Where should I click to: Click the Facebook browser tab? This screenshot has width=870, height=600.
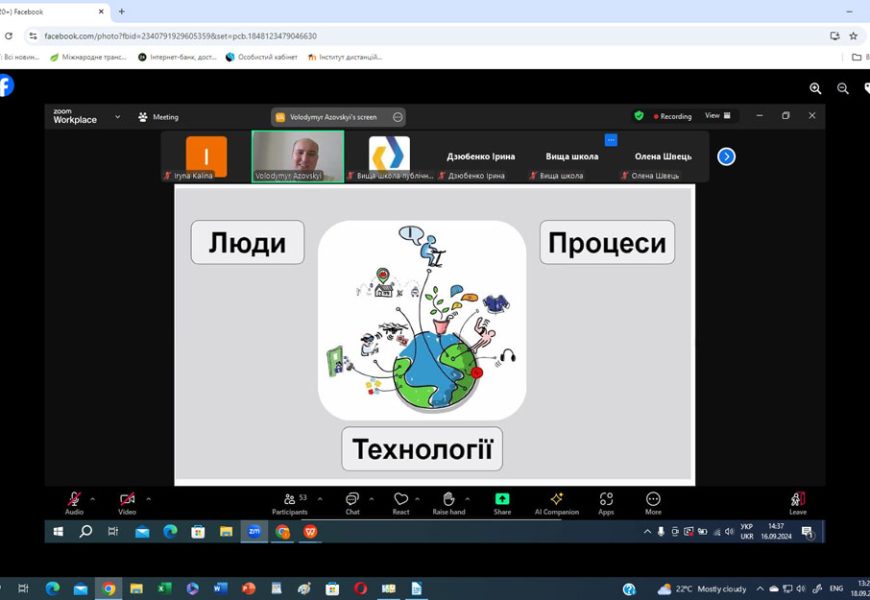[50, 12]
